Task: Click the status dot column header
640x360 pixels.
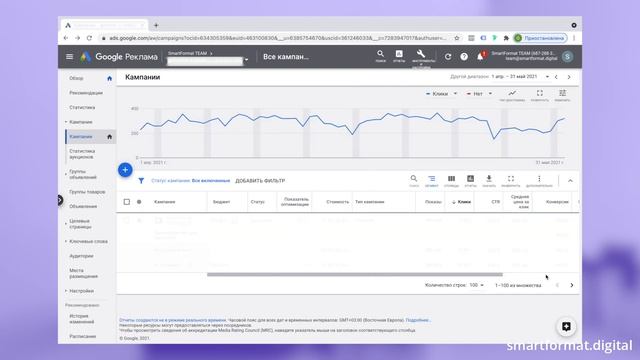Action: [139, 202]
